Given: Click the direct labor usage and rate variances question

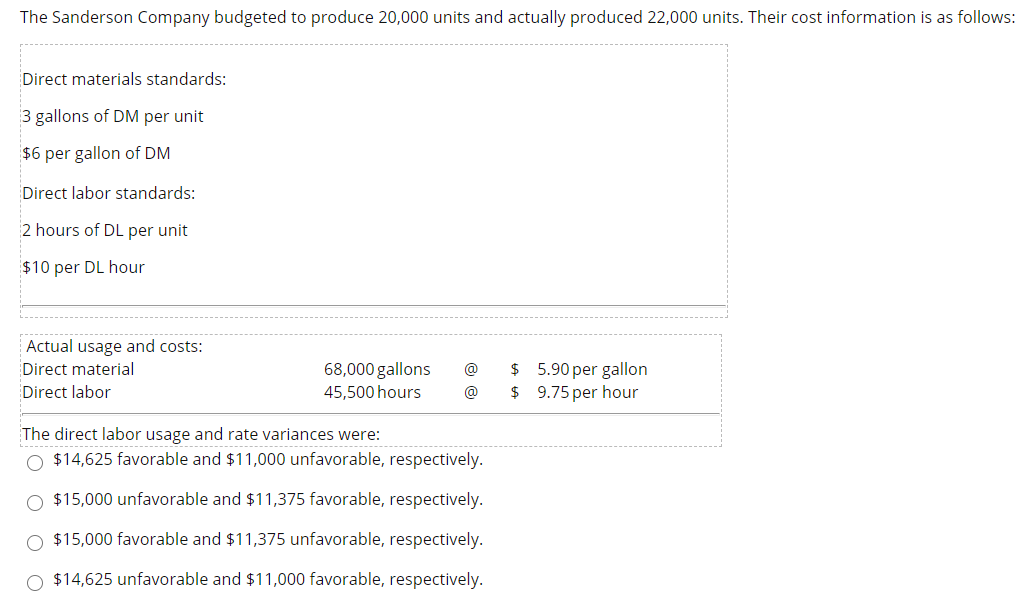Looking at the screenshot, I should click(201, 434).
